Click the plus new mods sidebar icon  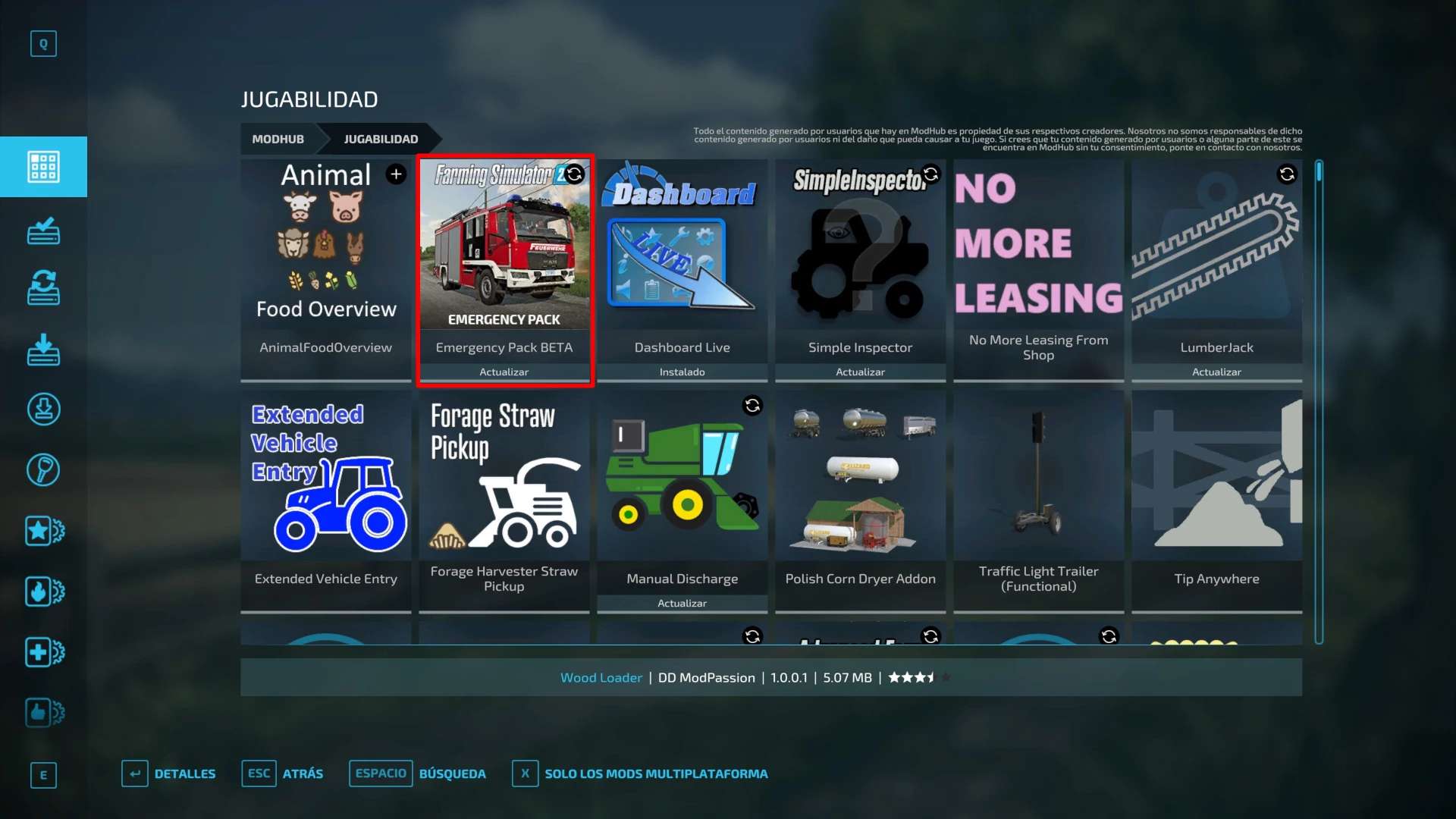(44, 652)
